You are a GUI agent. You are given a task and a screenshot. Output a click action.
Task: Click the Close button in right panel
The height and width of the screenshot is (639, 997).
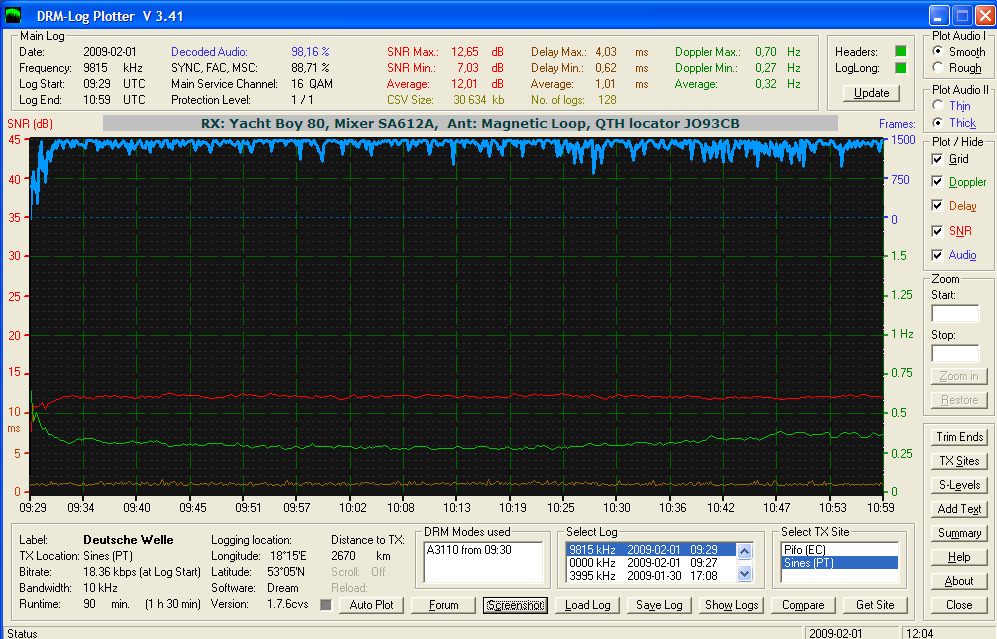[959, 605]
